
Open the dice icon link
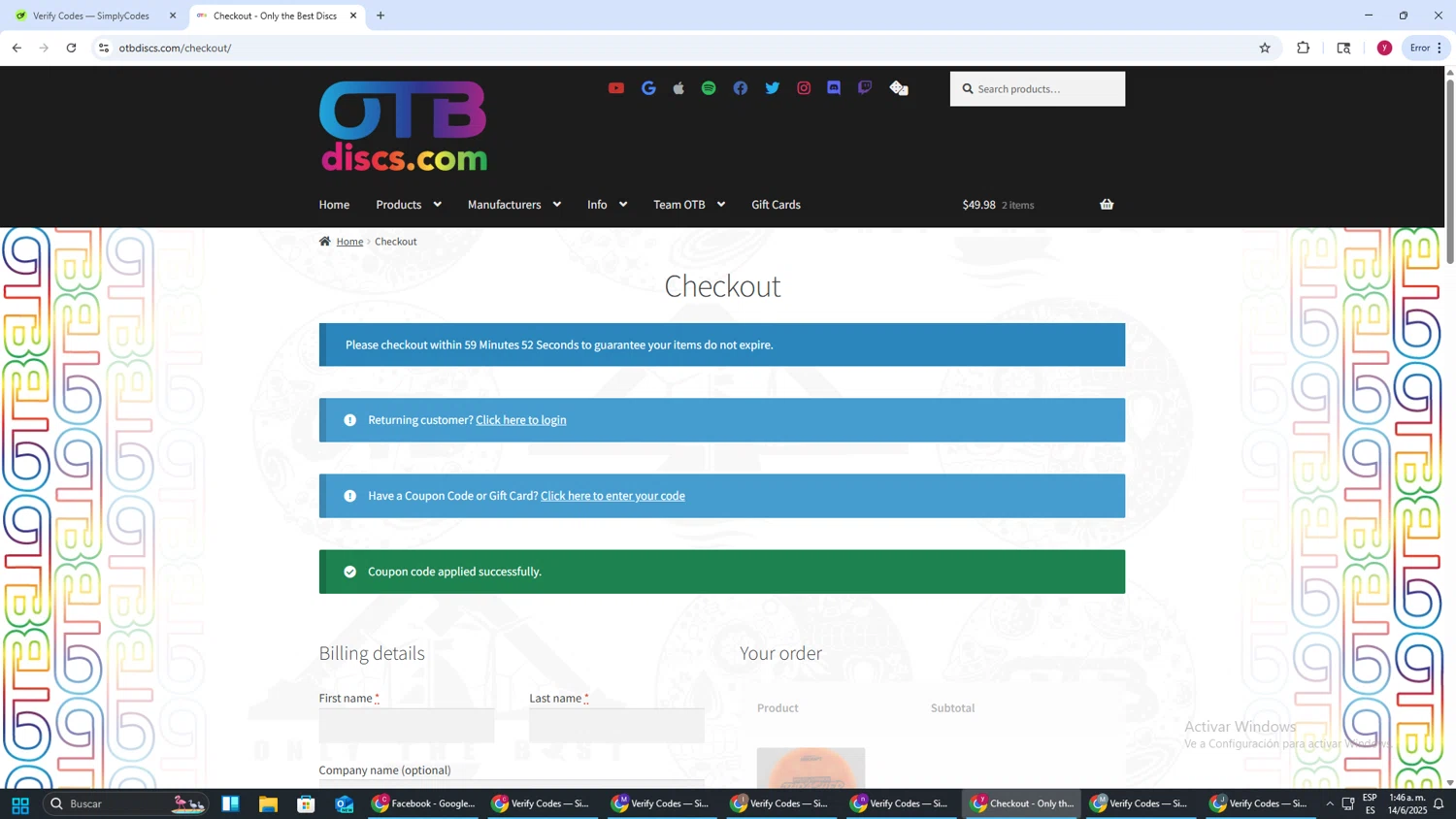click(899, 88)
